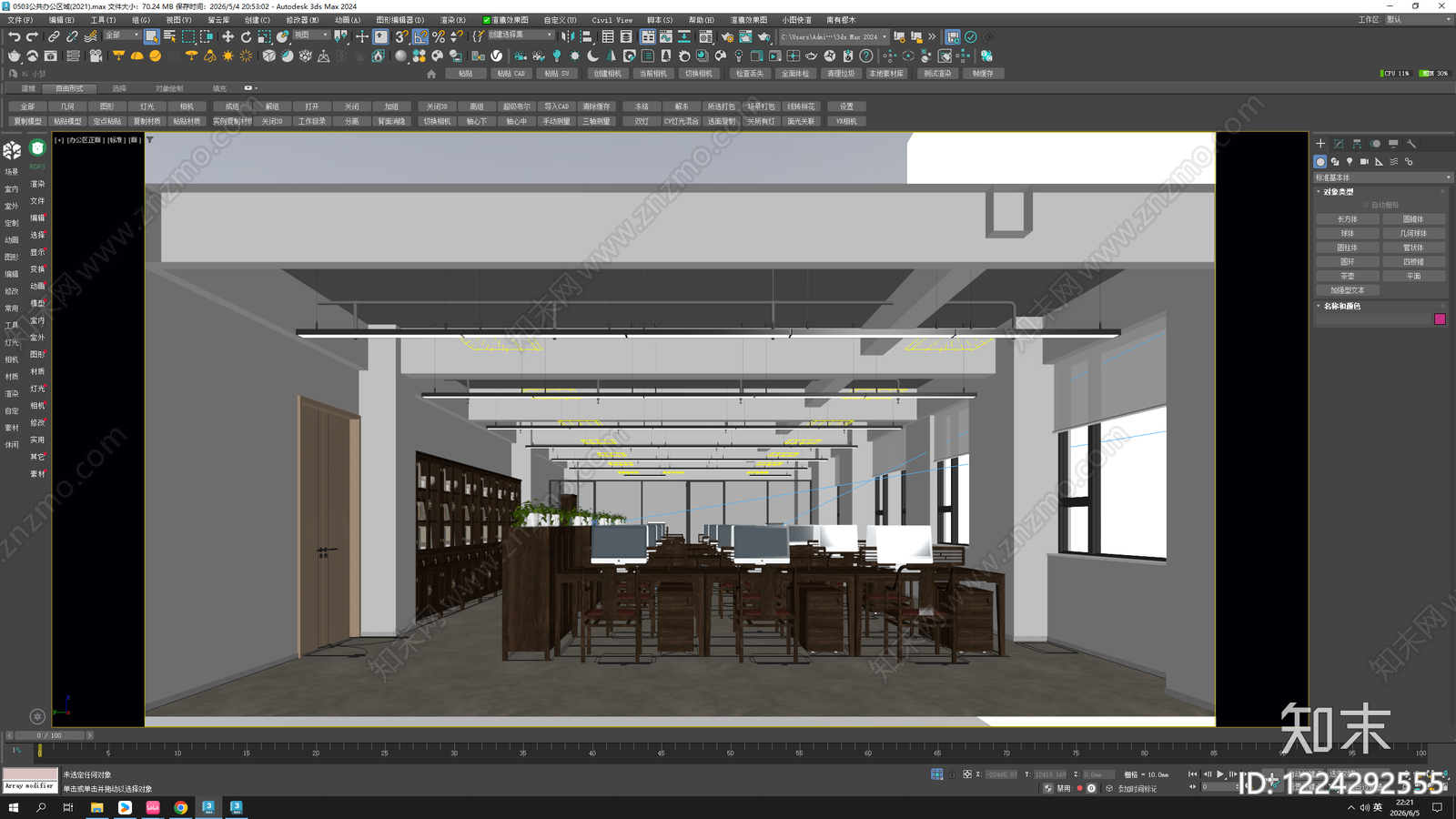Click the 0 / 100 time slider handle

(x=49, y=735)
